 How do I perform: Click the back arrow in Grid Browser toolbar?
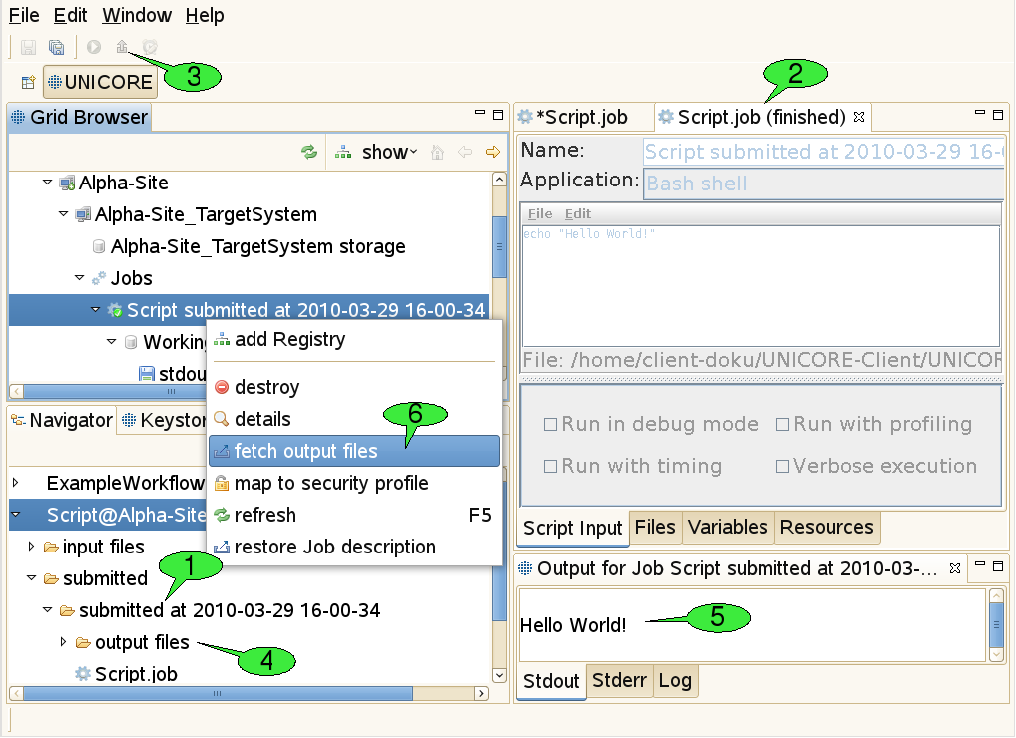tap(465, 152)
